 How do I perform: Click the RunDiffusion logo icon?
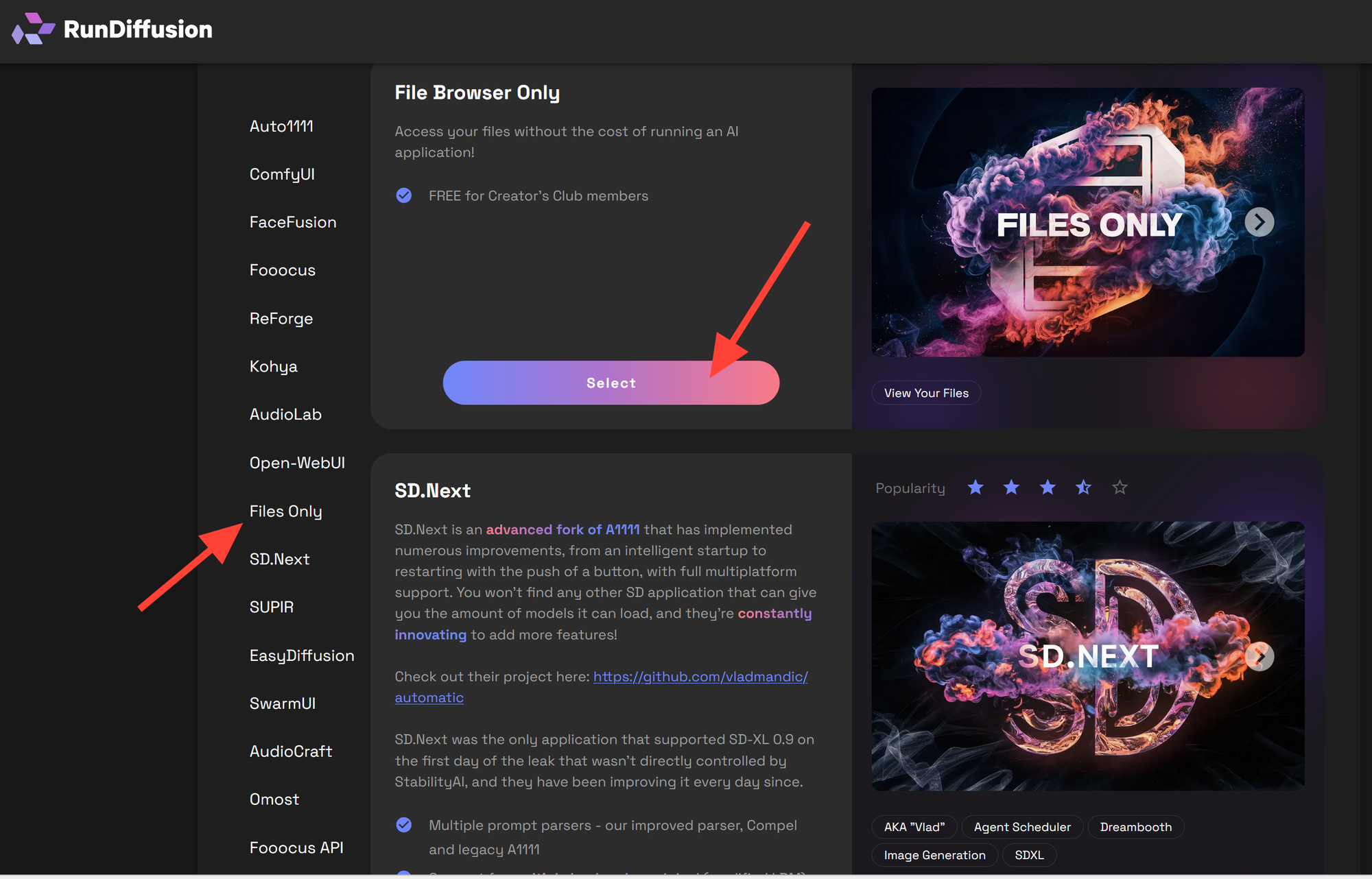(32, 29)
